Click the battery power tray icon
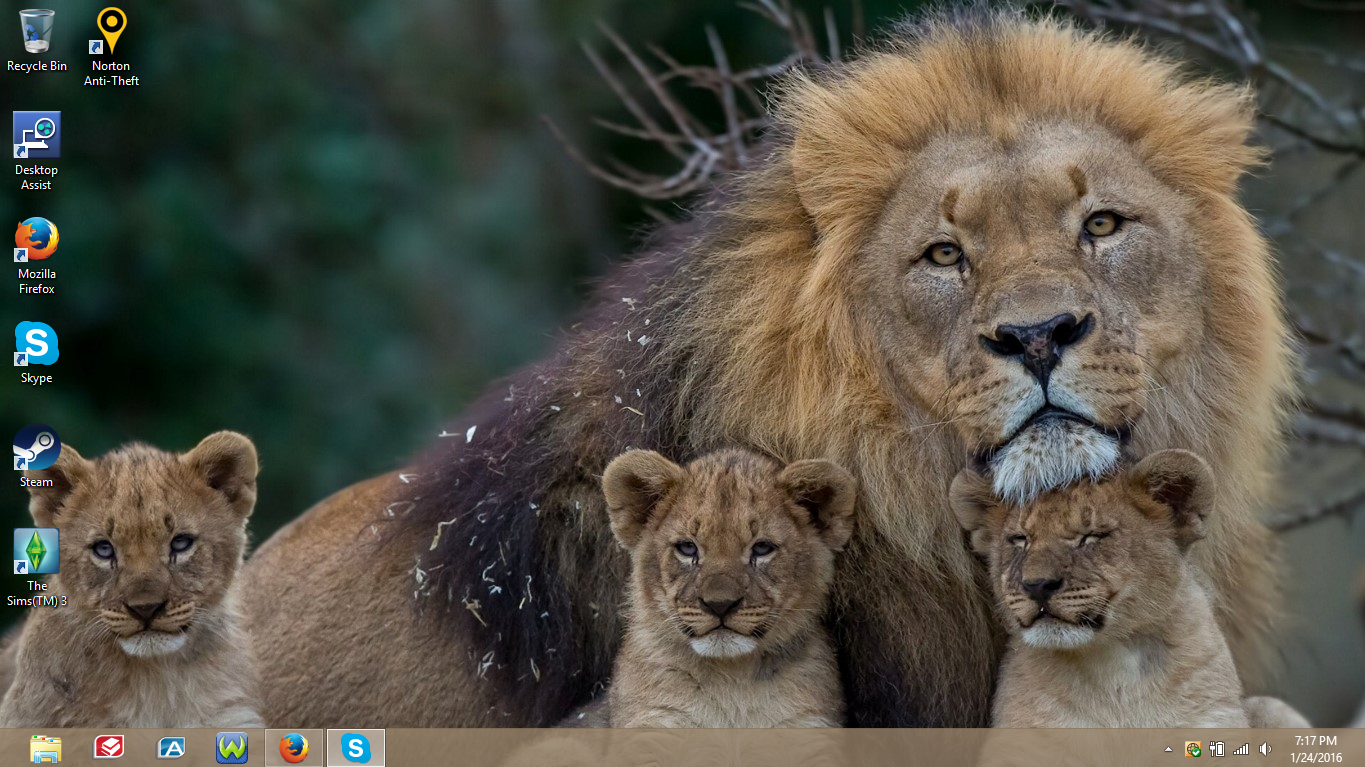1365x767 pixels. [x=1217, y=749]
